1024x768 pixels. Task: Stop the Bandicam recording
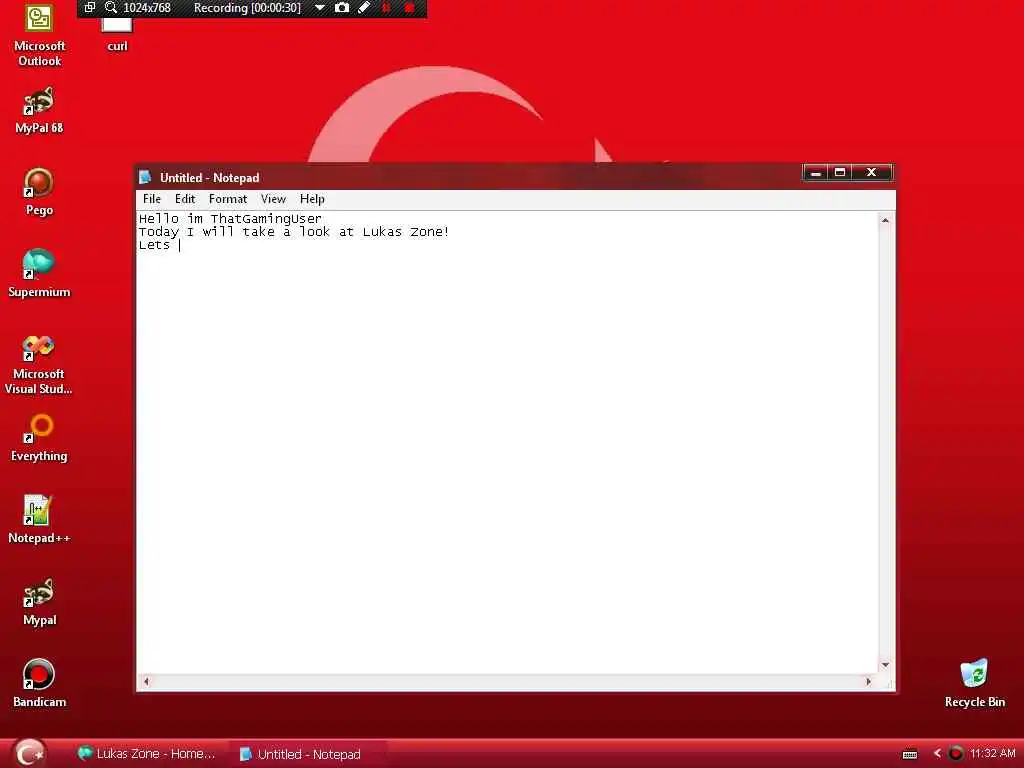coord(409,8)
